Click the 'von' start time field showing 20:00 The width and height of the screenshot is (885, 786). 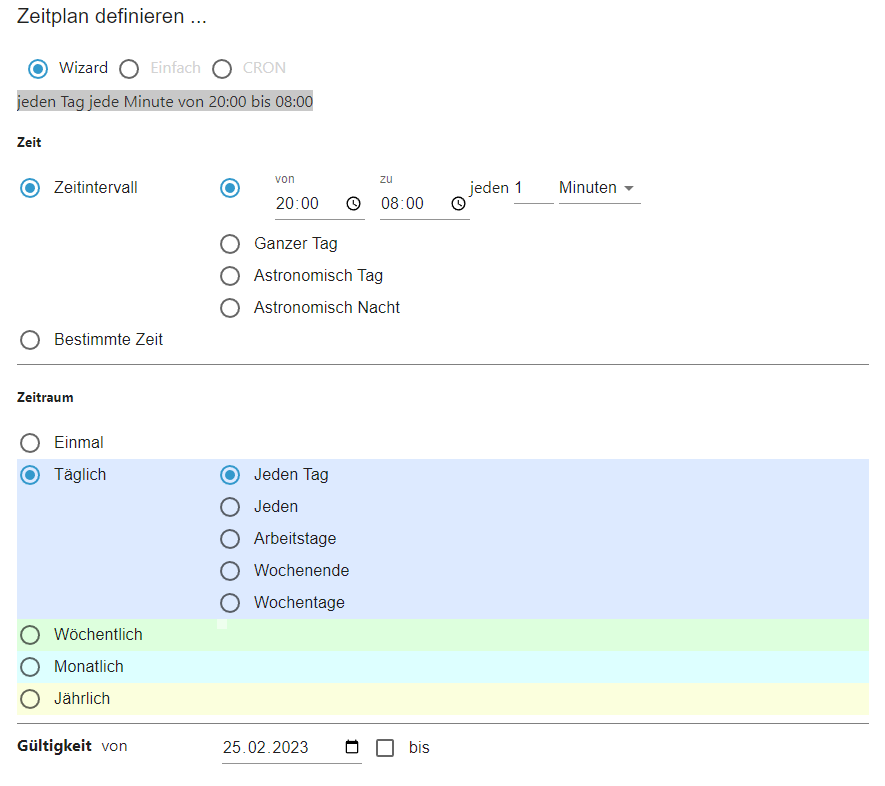(x=305, y=204)
